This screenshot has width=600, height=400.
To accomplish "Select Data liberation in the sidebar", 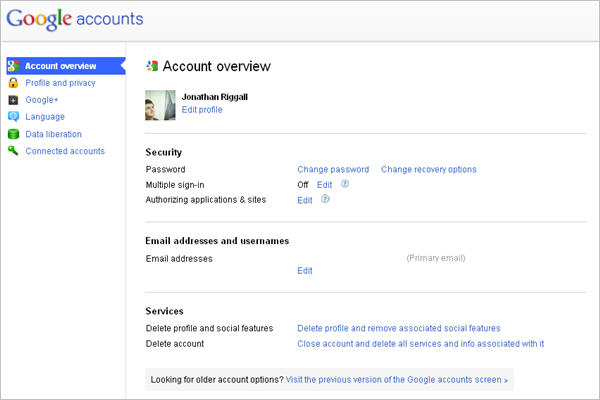I will (x=53, y=134).
